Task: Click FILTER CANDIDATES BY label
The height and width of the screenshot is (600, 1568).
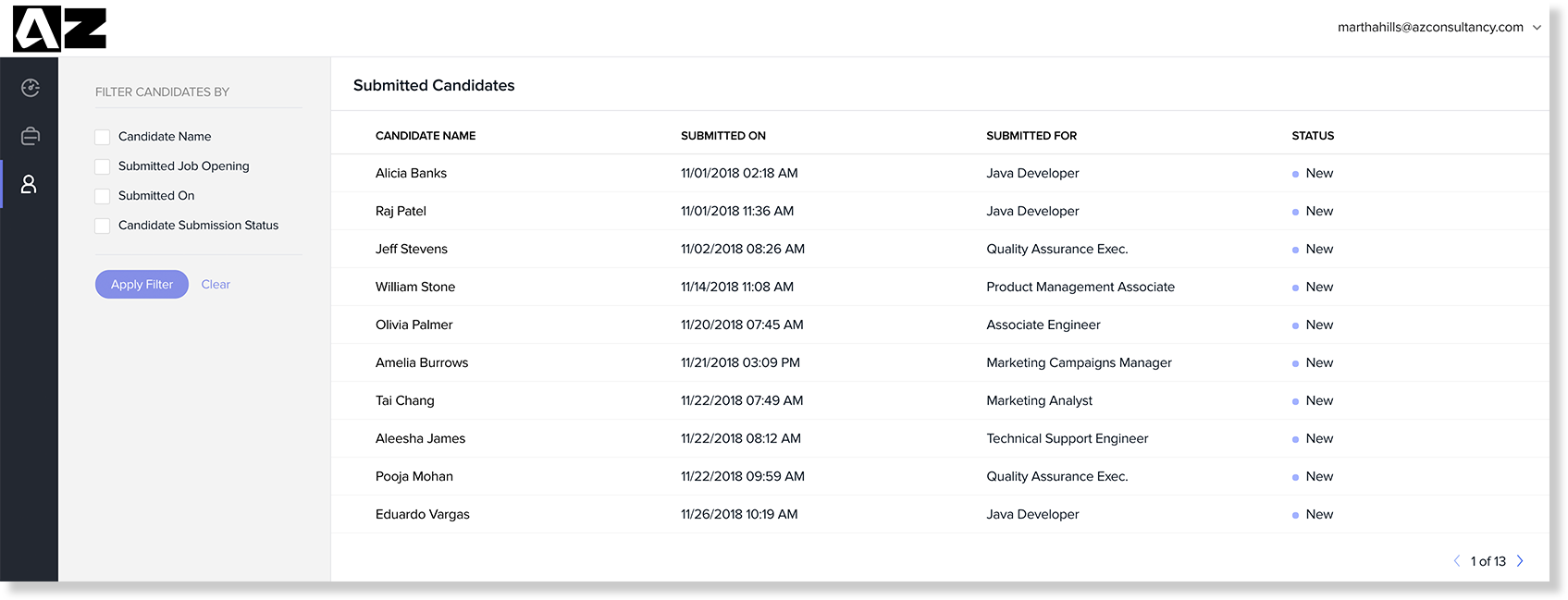Action: click(x=162, y=92)
